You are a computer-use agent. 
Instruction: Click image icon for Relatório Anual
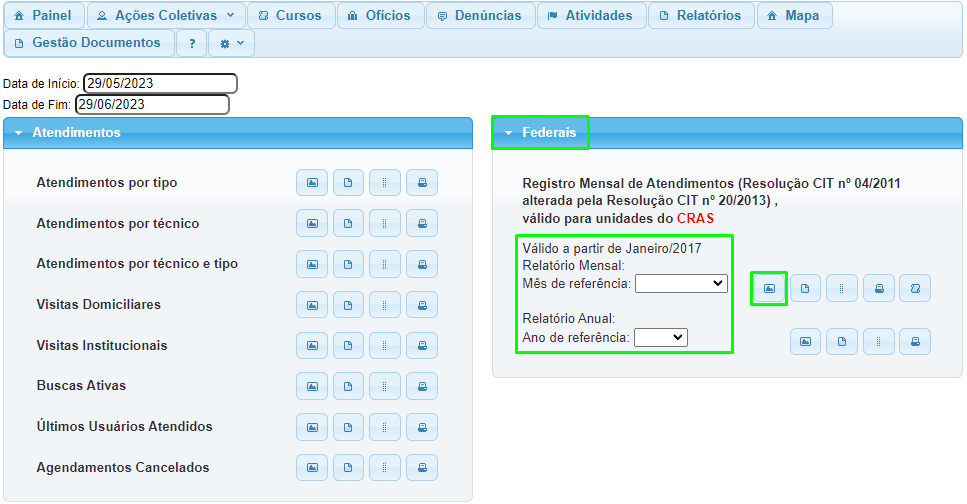[805, 342]
